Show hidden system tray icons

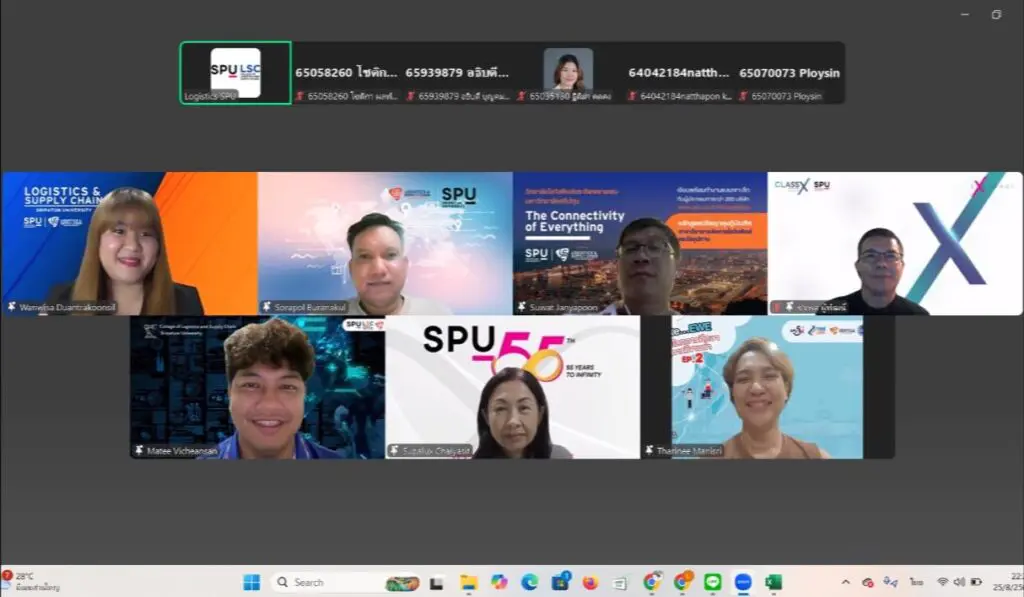846,582
